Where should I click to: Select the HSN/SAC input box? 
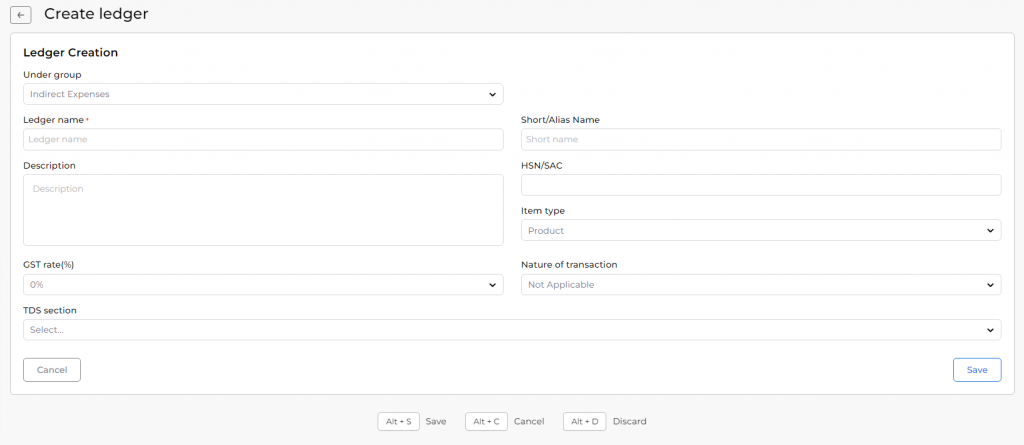click(x=761, y=185)
